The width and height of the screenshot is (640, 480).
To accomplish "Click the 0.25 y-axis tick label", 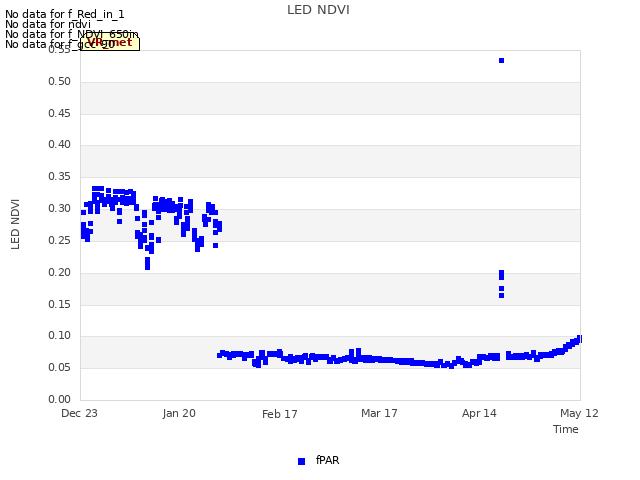I will pyautogui.click(x=60, y=240).
